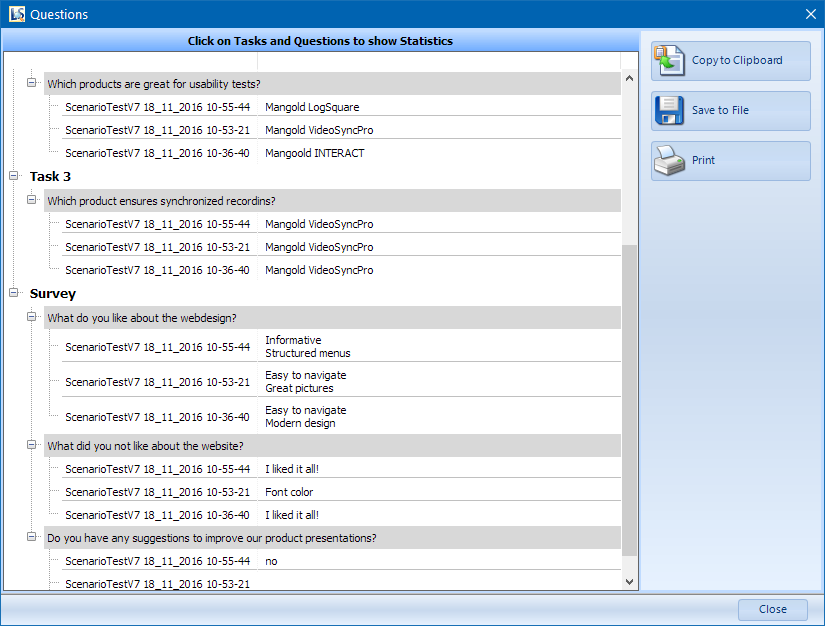
Task: Collapse the product presentations suggestions question
Action: [x=32, y=537]
